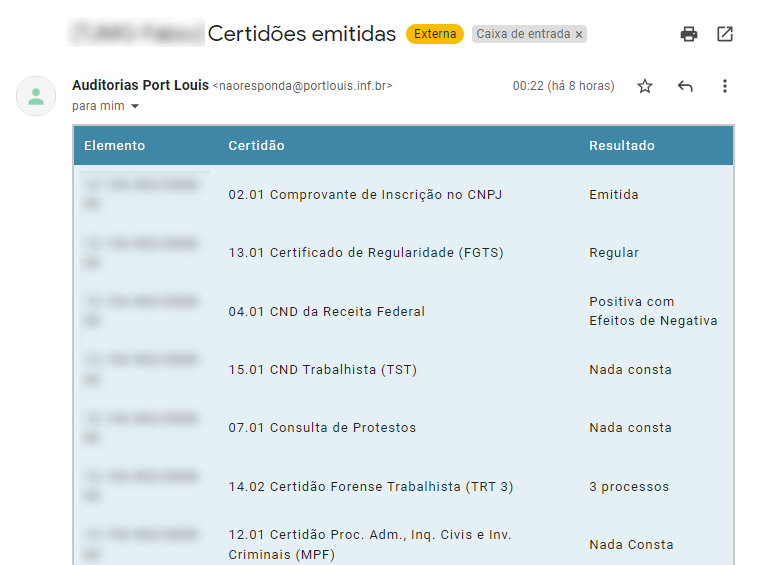Open the three-dot more options menu
757x565 pixels.
[x=725, y=86]
